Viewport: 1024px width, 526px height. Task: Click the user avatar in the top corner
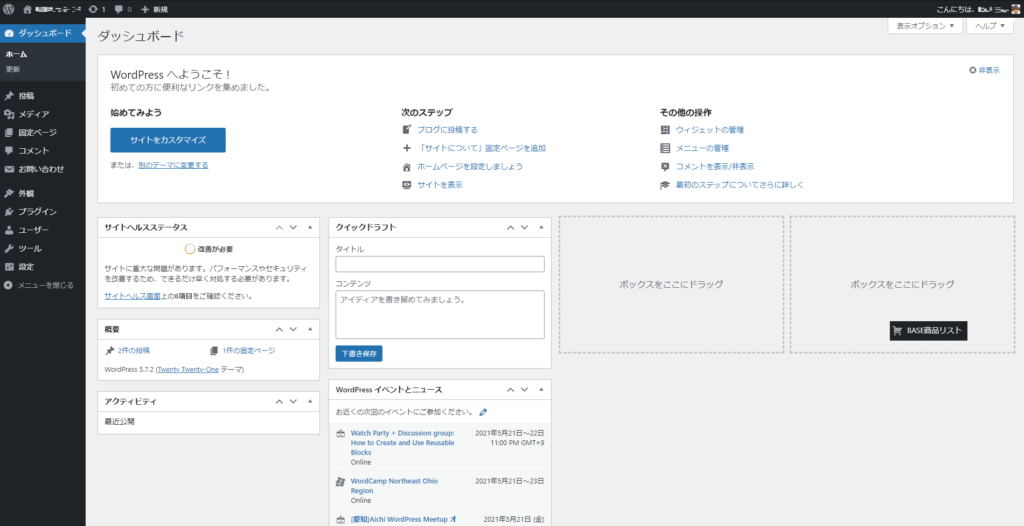pos(1017,9)
